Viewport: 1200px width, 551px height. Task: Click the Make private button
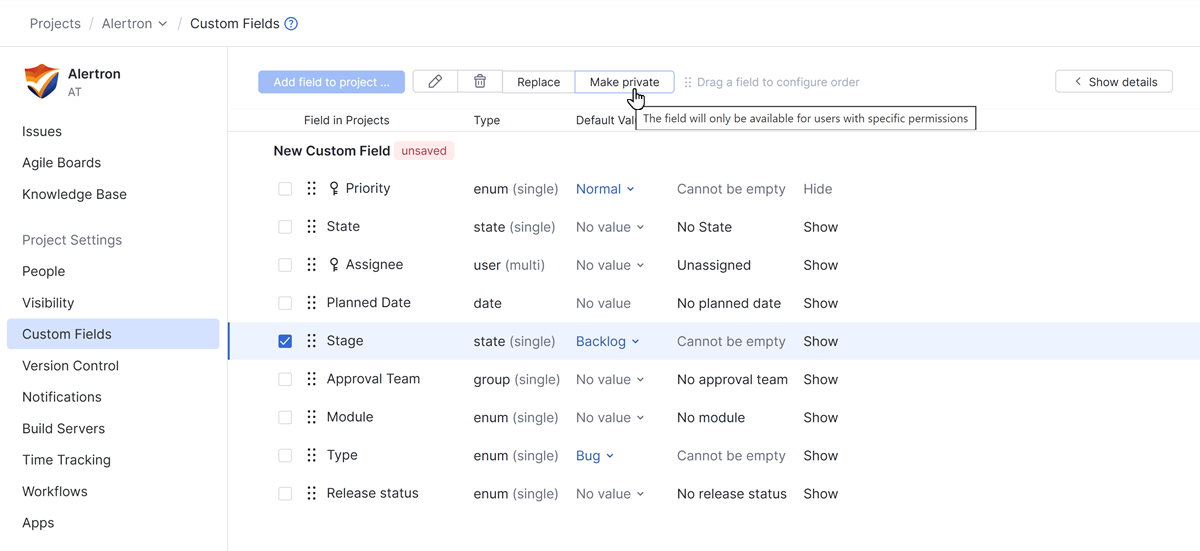point(624,82)
